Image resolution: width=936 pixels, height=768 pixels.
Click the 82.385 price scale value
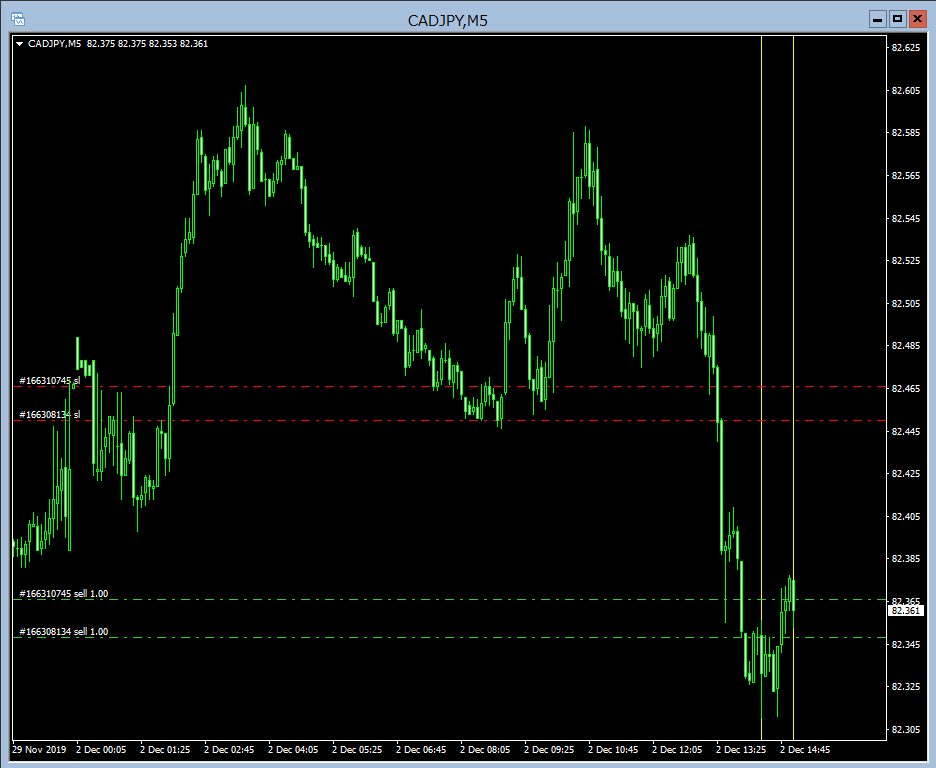click(906, 559)
